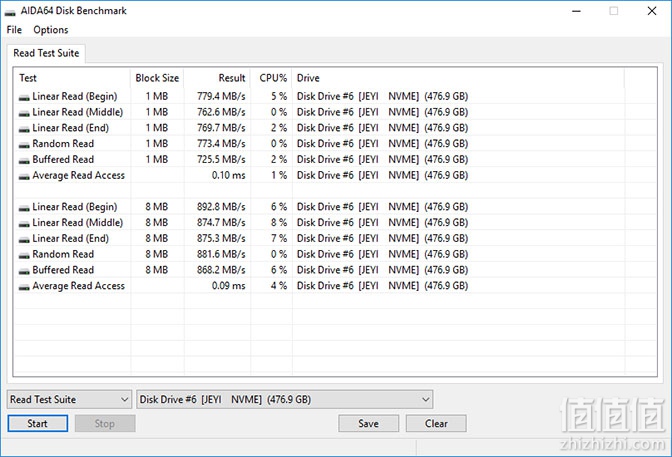The height and width of the screenshot is (457, 672).
Task: Click disk icon beside 8 MB Linear Read (Begin)
Action: [24, 208]
